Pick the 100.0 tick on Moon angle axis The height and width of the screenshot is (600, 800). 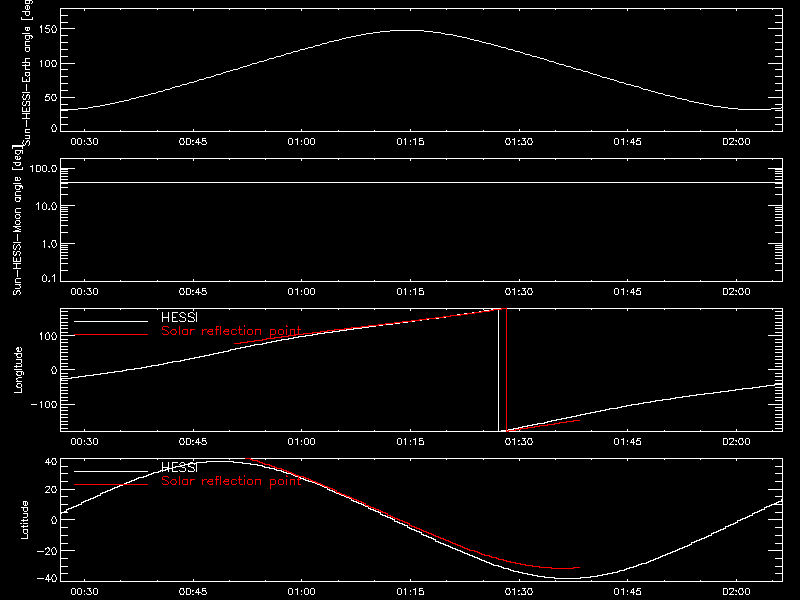pyautogui.click(x=43, y=169)
